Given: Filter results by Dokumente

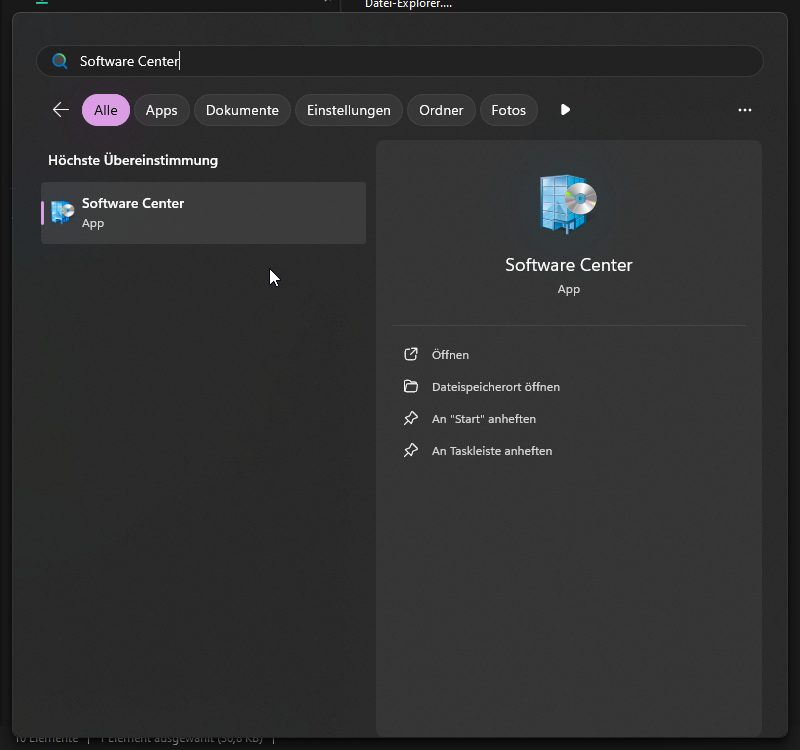Looking at the screenshot, I should 242,110.
